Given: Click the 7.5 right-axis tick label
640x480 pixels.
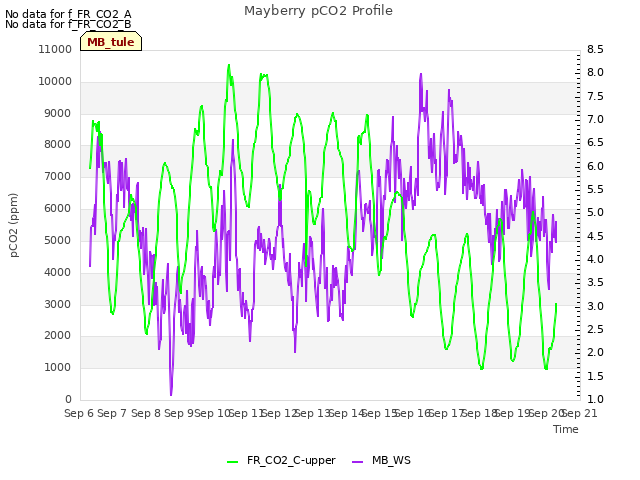Looking at the screenshot, I should point(595,96).
